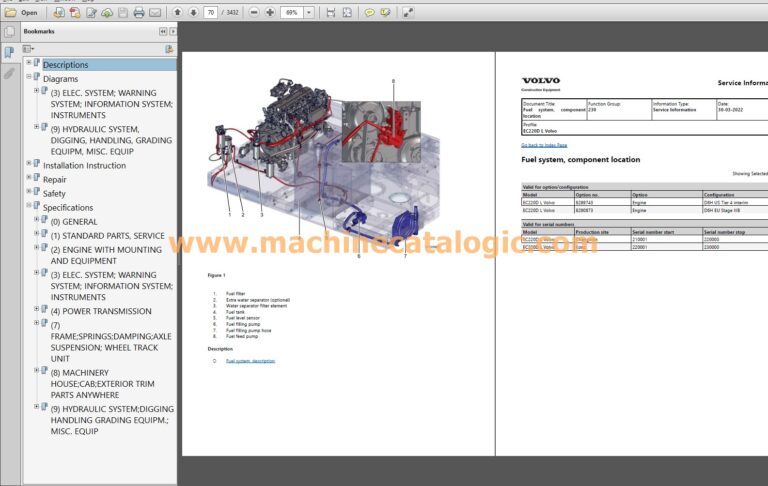
Task: Click the expand pane arrow beside collapse
Action: coord(173,31)
